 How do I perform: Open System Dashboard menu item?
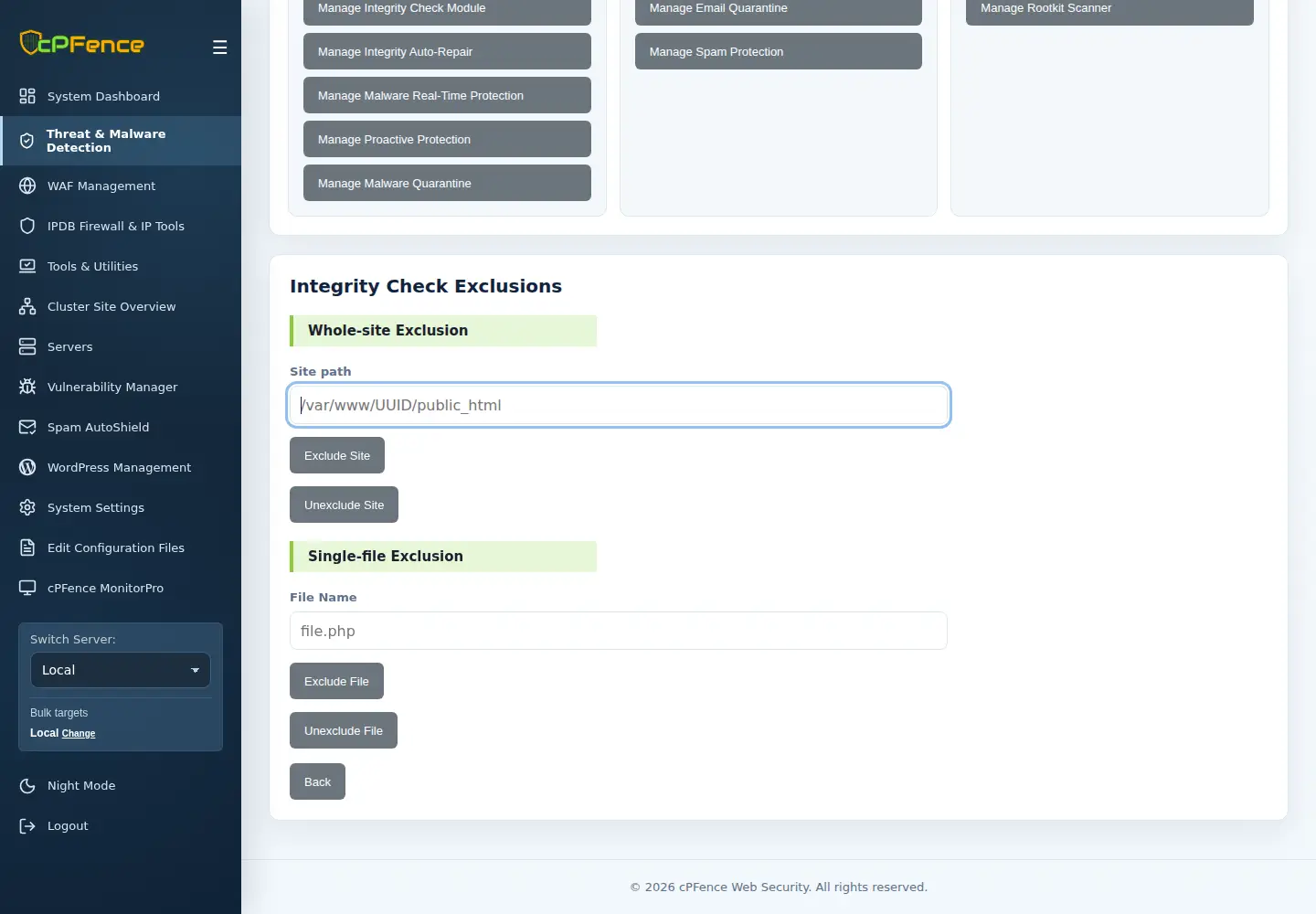coord(121,96)
